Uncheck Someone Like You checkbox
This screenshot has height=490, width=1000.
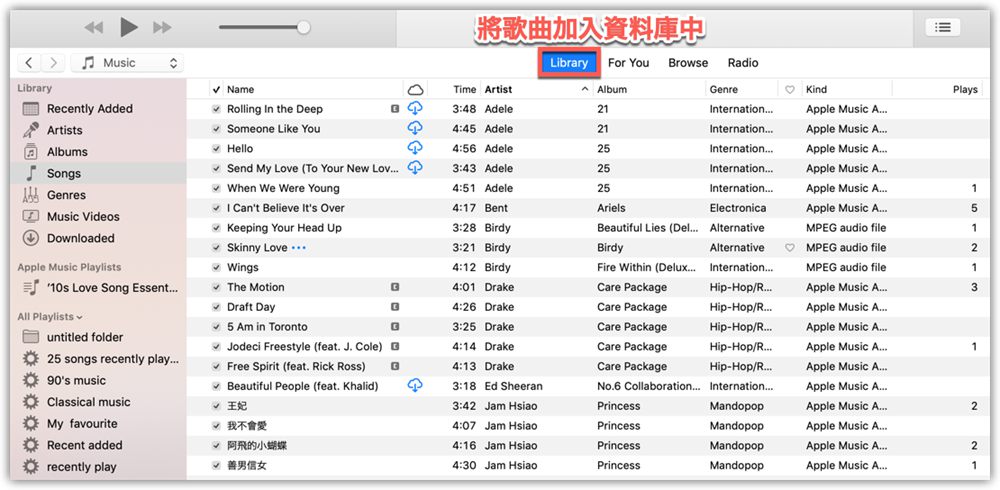coord(217,129)
